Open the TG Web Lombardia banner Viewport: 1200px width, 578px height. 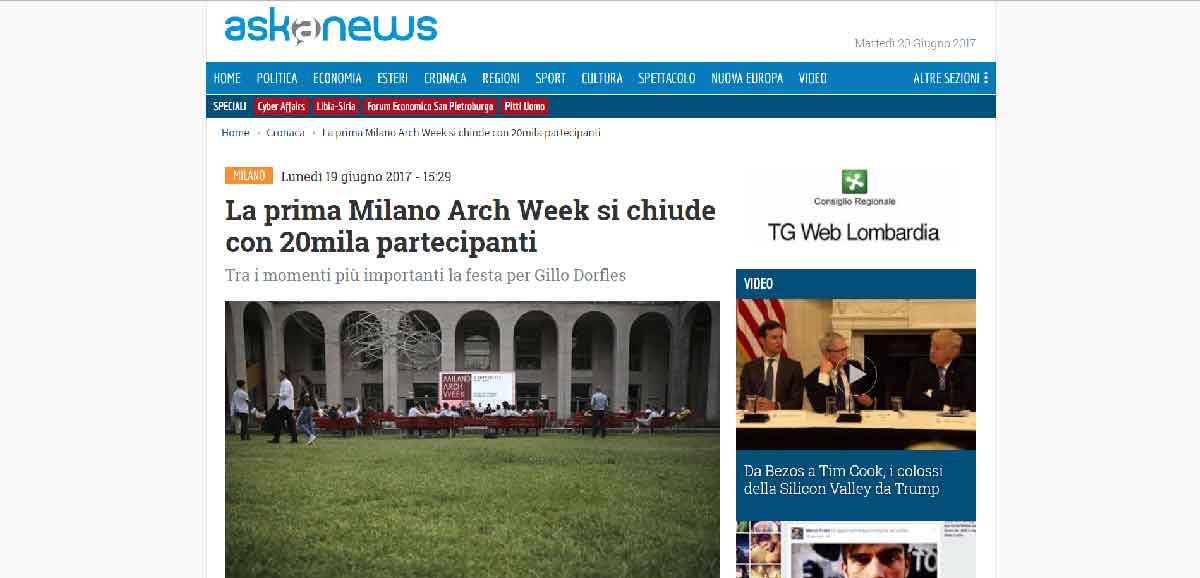click(853, 207)
